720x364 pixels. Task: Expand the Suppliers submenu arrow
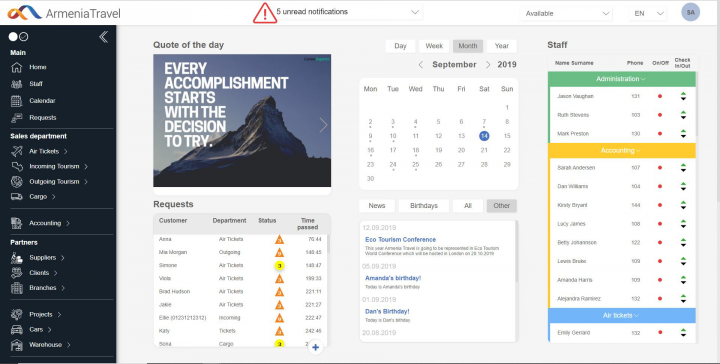62,258
